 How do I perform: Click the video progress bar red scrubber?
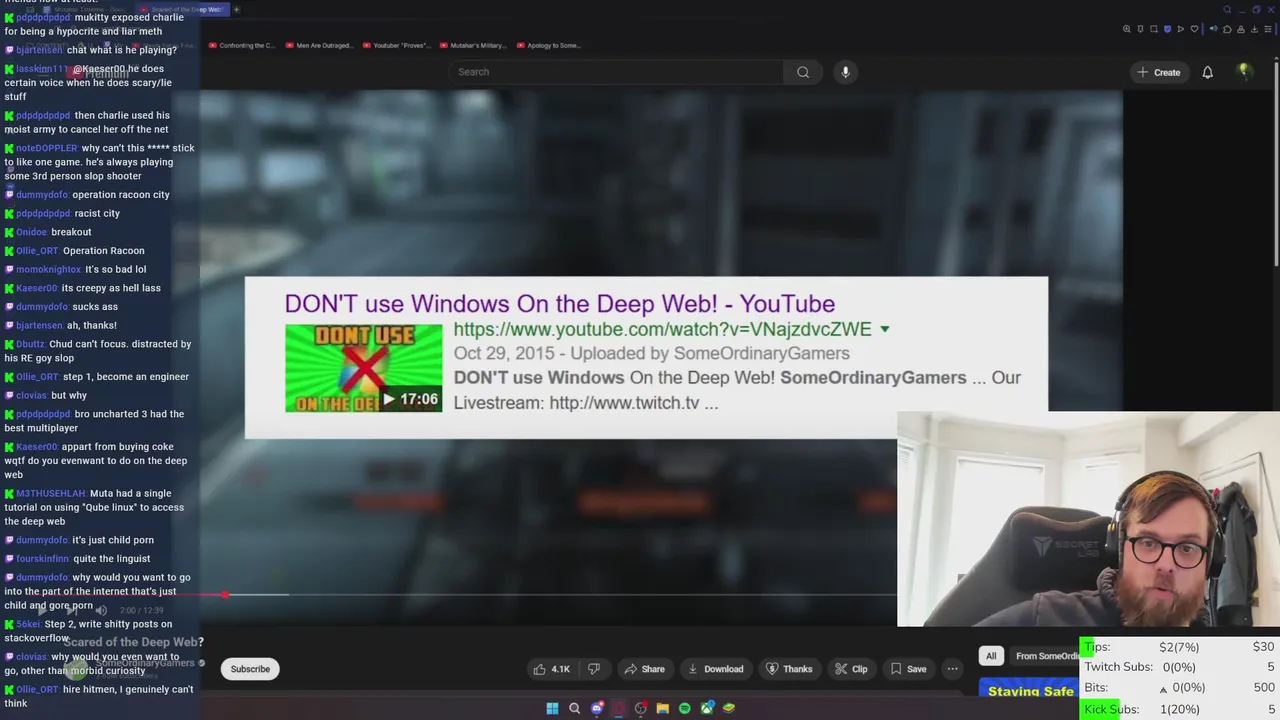click(225, 595)
